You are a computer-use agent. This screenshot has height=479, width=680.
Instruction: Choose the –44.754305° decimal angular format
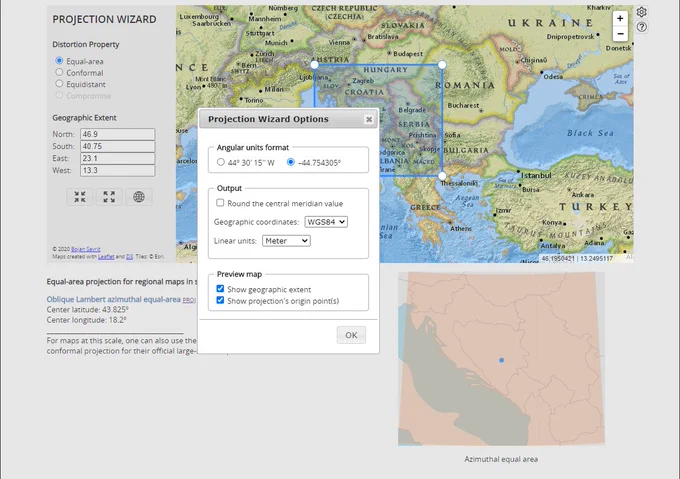pyautogui.click(x=291, y=162)
